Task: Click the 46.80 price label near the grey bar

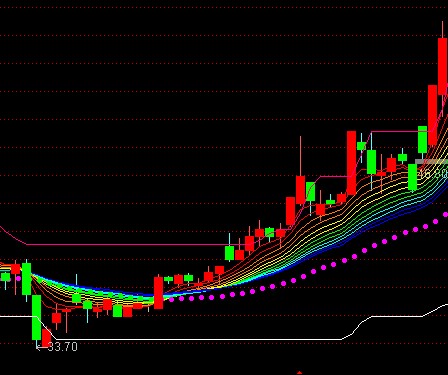Action: (433, 173)
